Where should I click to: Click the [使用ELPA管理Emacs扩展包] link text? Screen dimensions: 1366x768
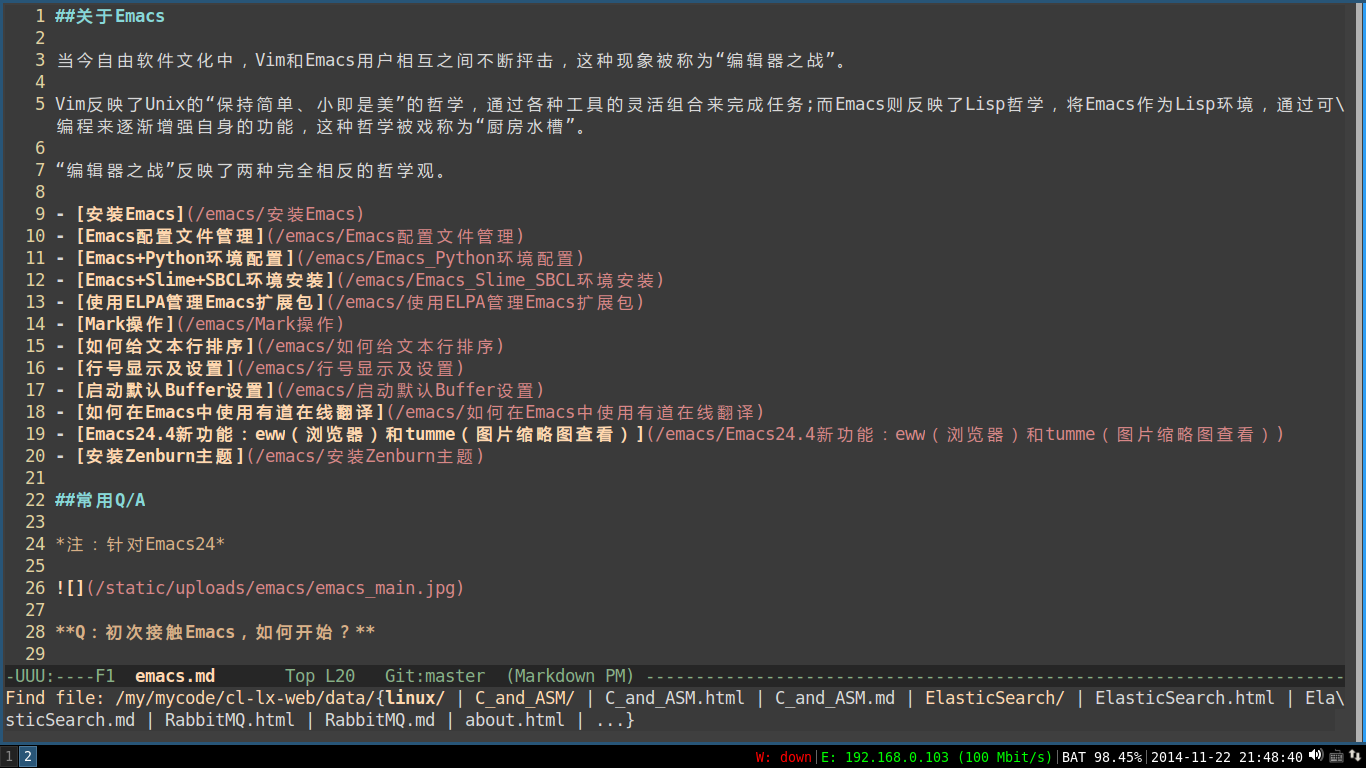click(x=200, y=302)
